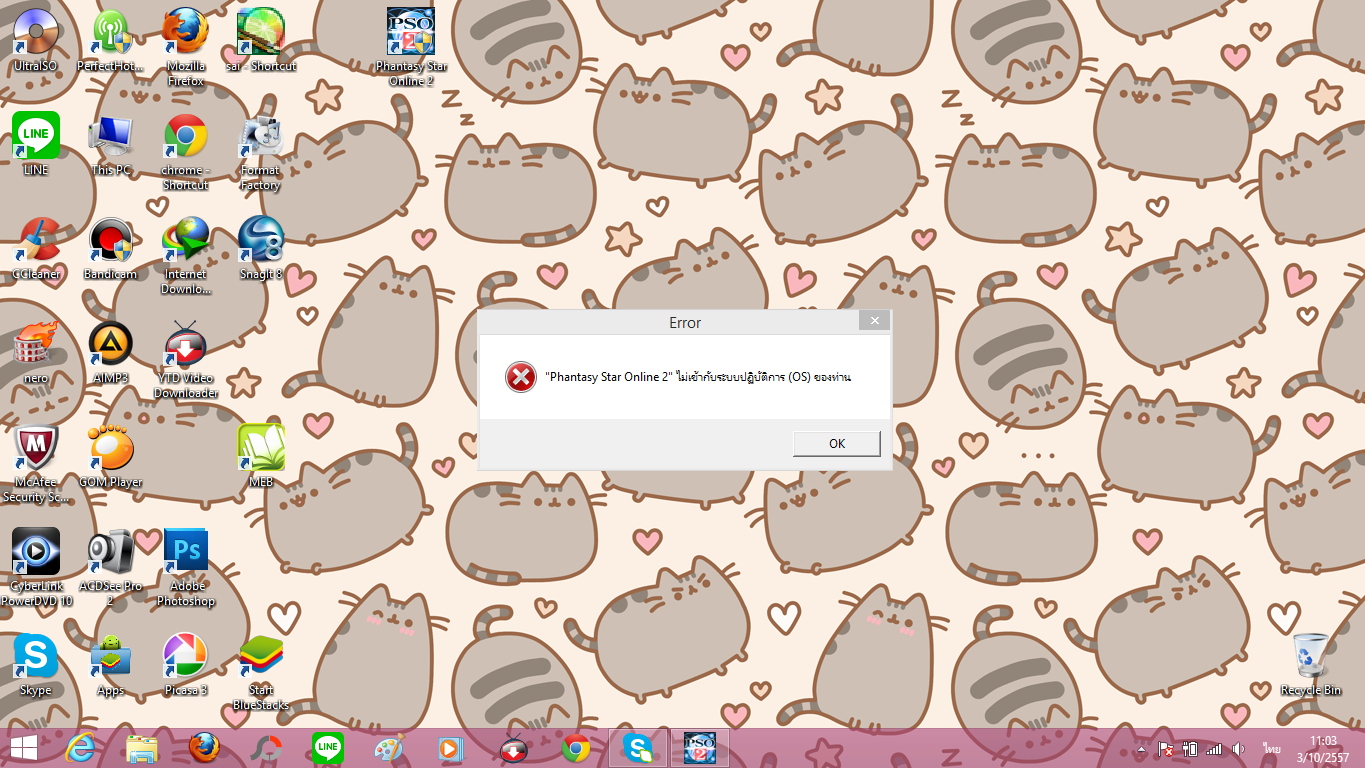
Task: Open Internet Download Manager desktop icon
Action: point(186,255)
